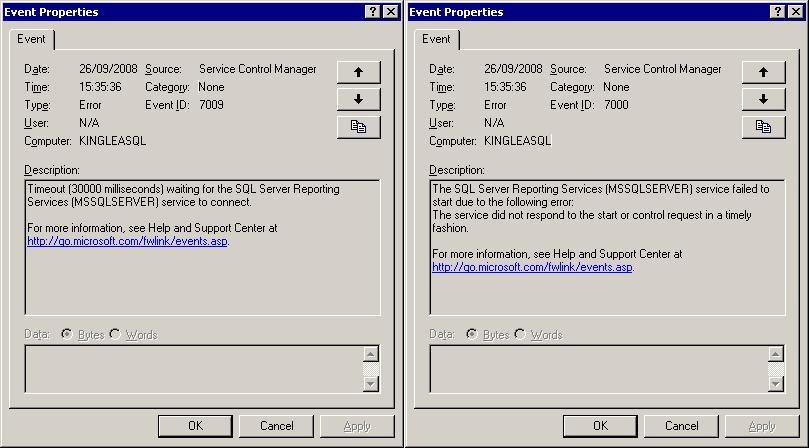The width and height of the screenshot is (809, 448).
Task: Click Event ID value 7000
Action: click(x=617, y=105)
